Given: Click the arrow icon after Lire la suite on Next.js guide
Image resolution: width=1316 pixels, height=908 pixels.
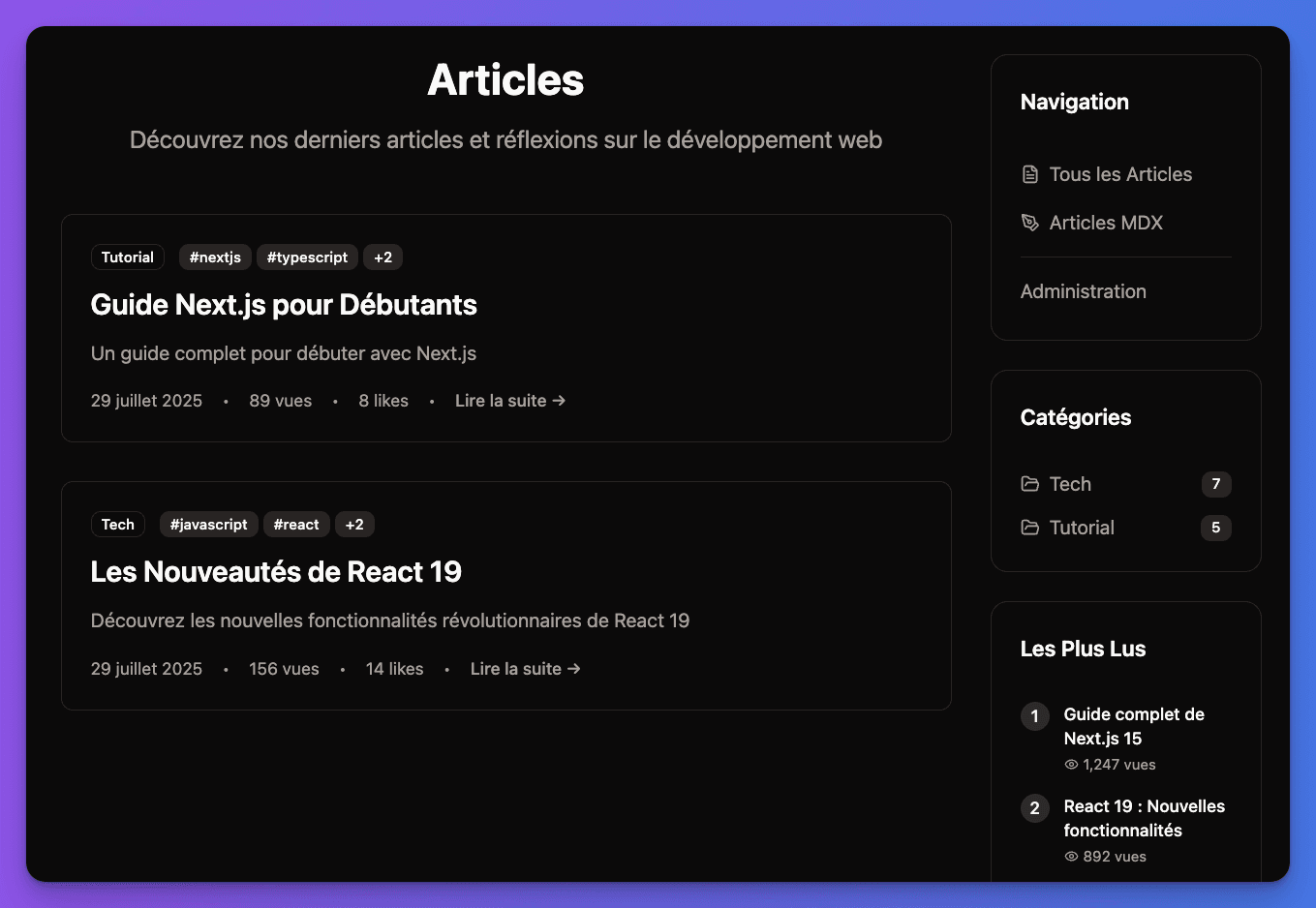Looking at the screenshot, I should [559, 400].
